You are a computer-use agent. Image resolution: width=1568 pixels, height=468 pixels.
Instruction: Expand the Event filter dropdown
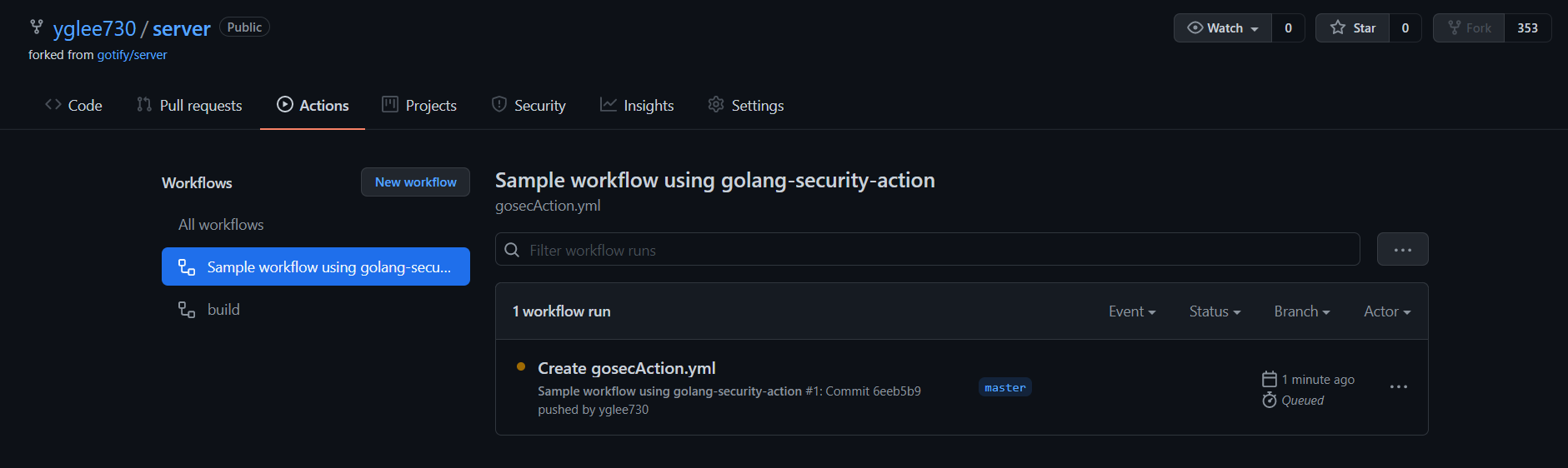1132,311
